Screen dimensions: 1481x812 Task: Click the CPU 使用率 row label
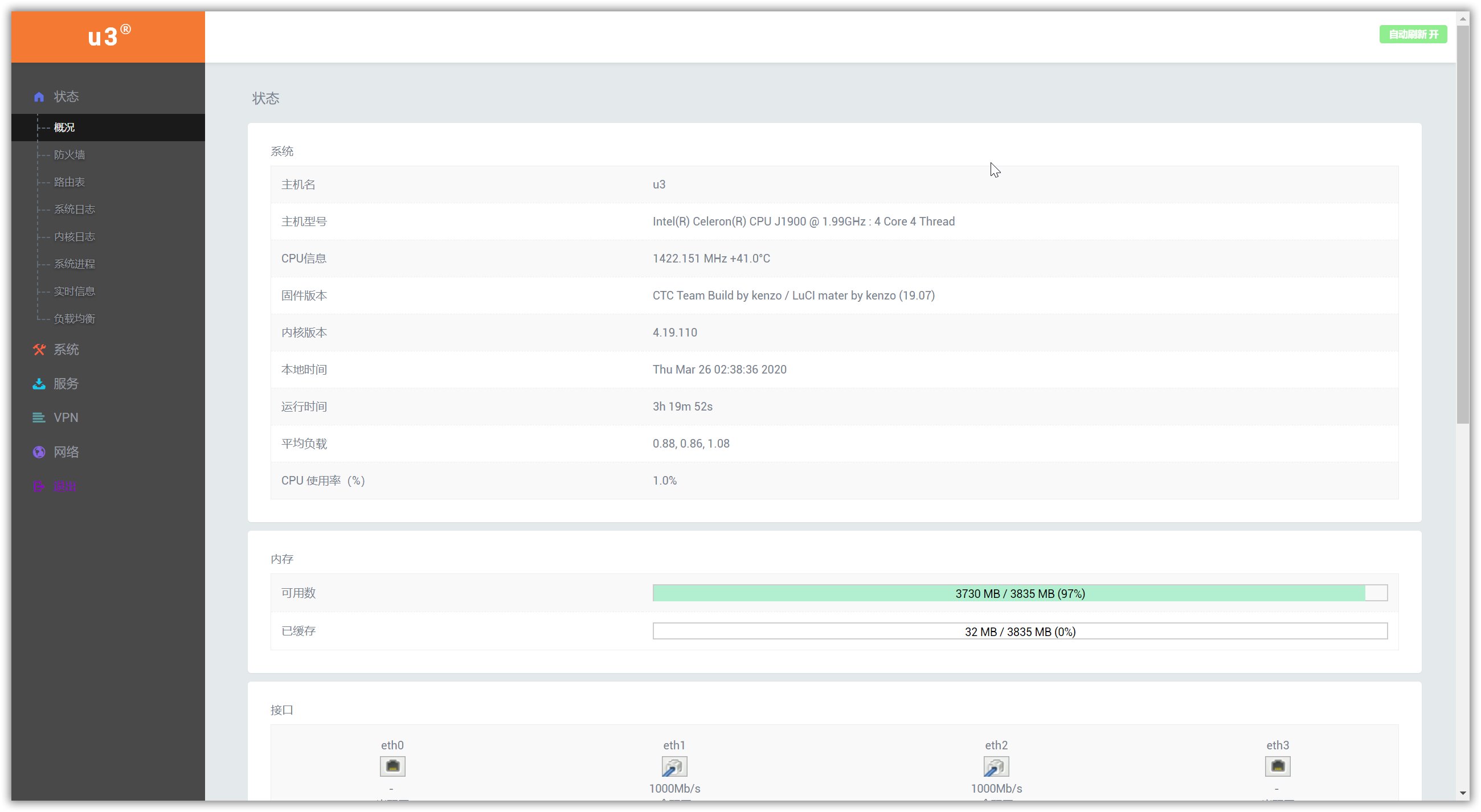click(x=322, y=481)
